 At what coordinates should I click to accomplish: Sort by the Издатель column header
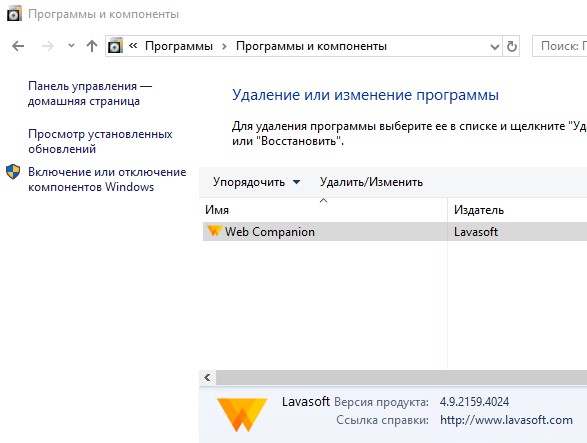click(518, 210)
